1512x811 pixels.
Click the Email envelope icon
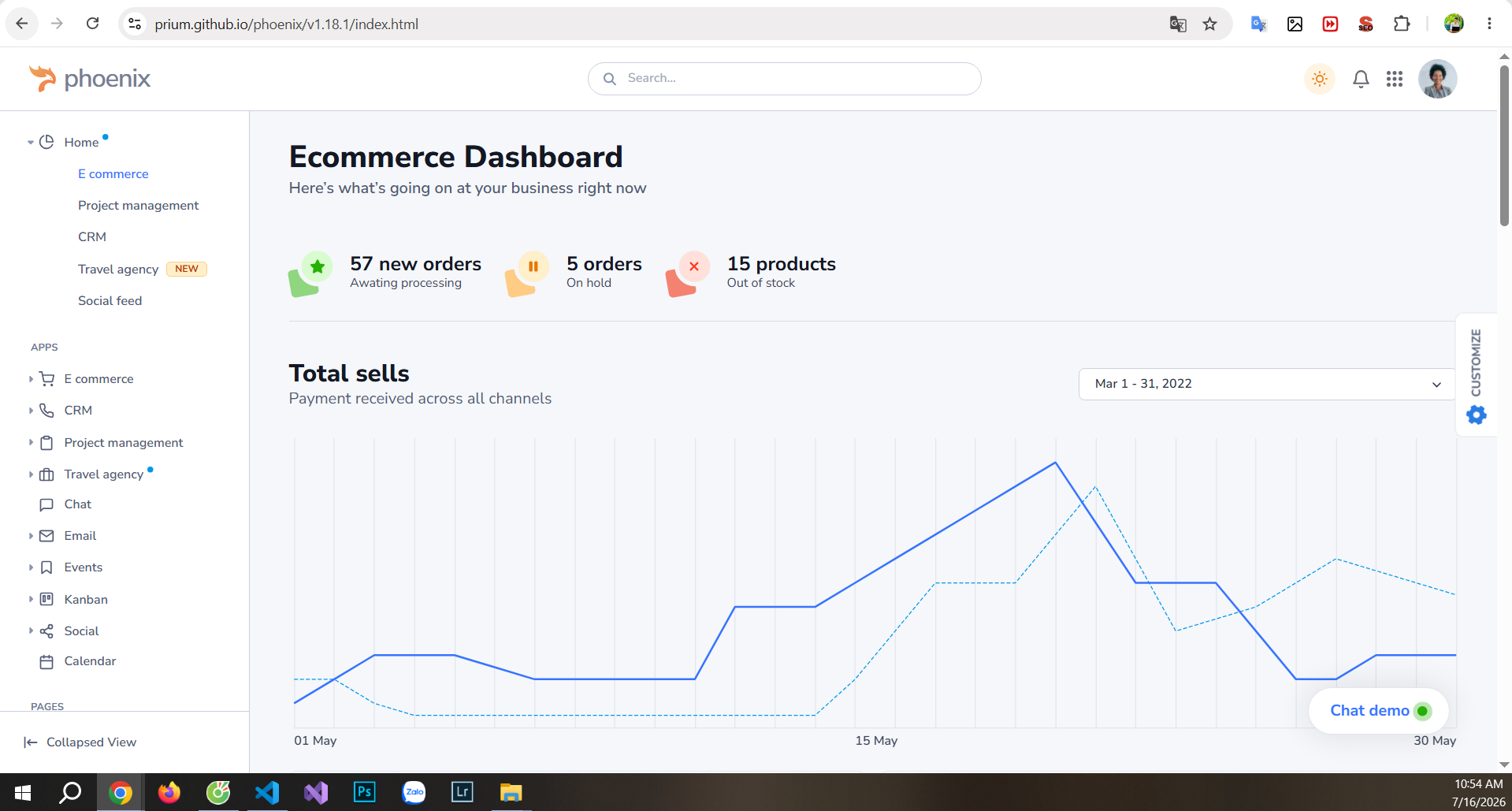tap(46, 536)
